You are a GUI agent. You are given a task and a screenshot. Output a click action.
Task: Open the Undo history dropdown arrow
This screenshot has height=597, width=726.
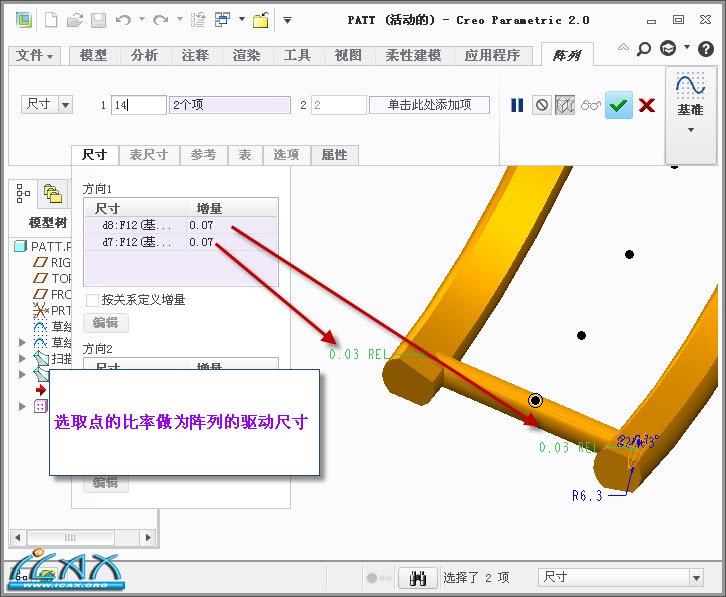click(x=142, y=19)
